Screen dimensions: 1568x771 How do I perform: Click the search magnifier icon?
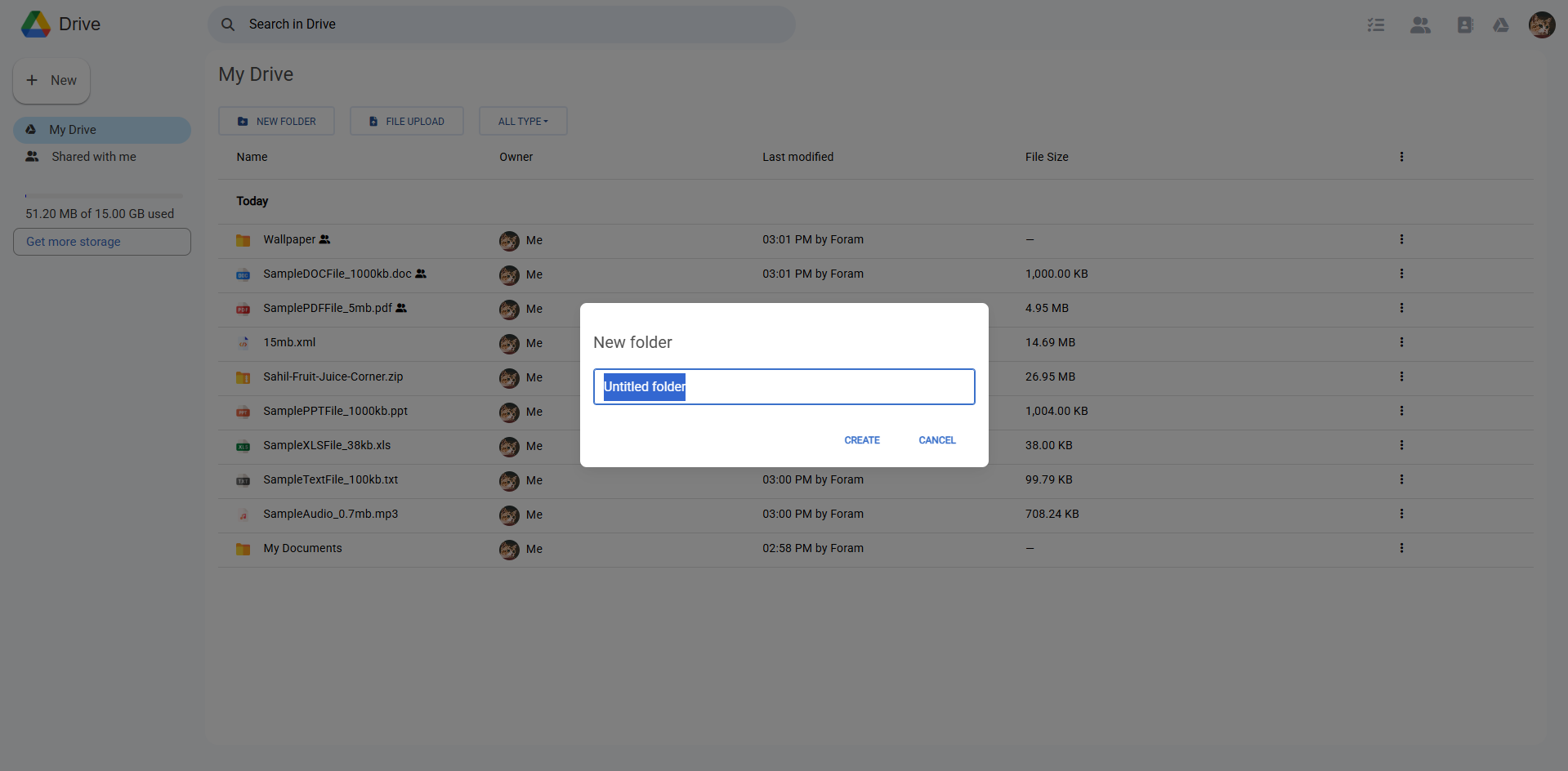click(x=228, y=25)
